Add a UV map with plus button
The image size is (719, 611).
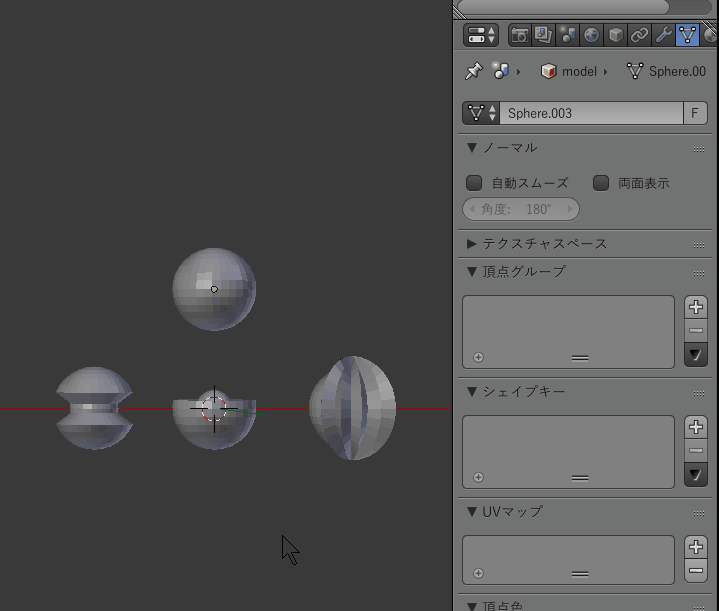[x=696, y=547]
